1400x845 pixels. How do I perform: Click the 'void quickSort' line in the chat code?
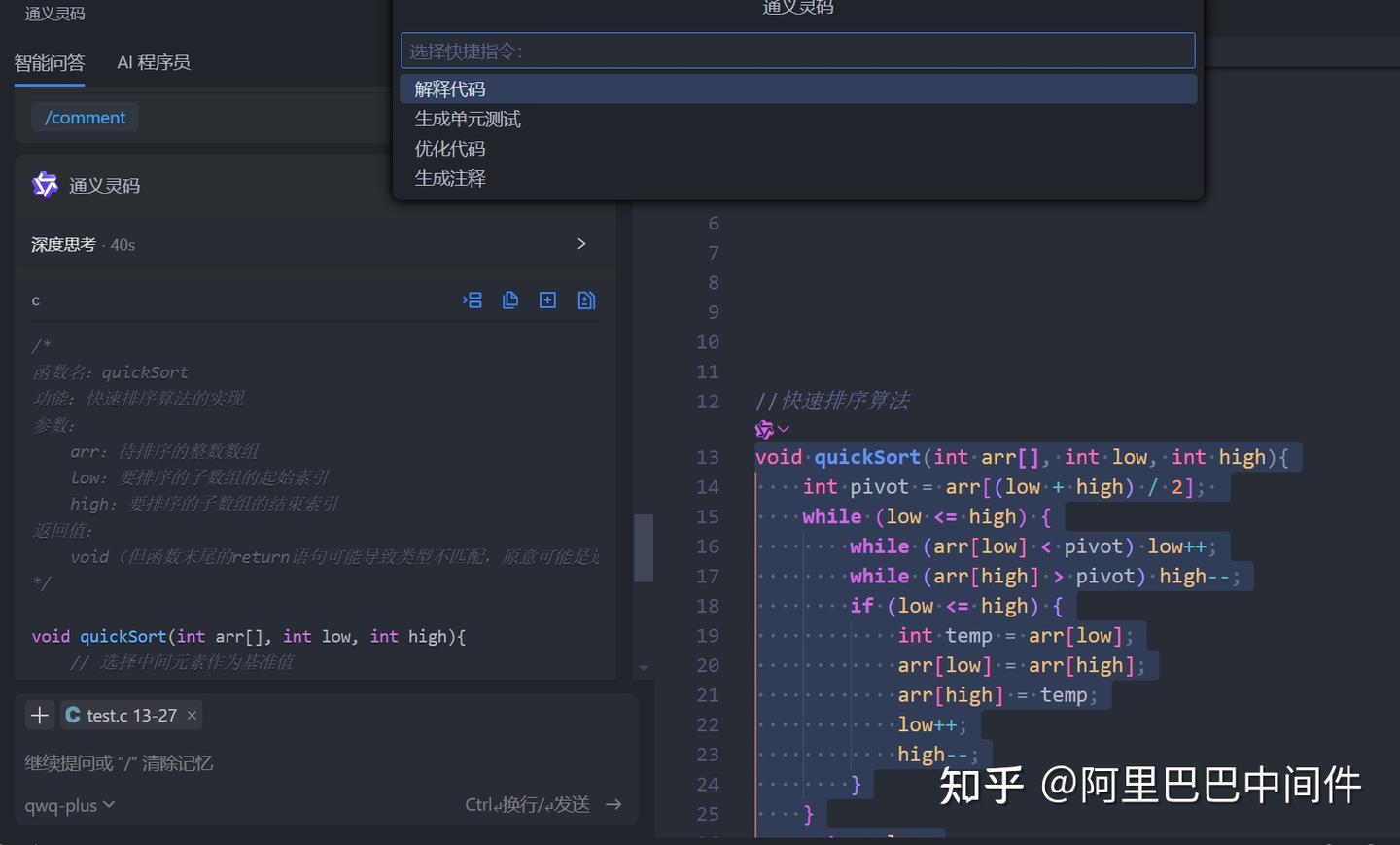tap(249, 636)
